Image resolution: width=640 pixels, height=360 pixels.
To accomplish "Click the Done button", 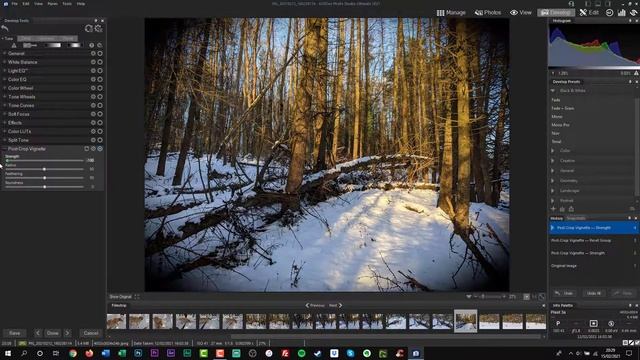I will pos(52,333).
